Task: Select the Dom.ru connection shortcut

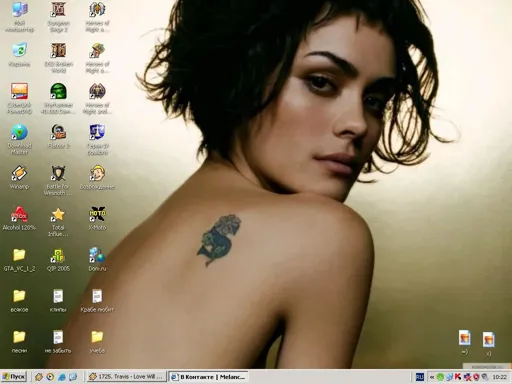Action: point(97,259)
